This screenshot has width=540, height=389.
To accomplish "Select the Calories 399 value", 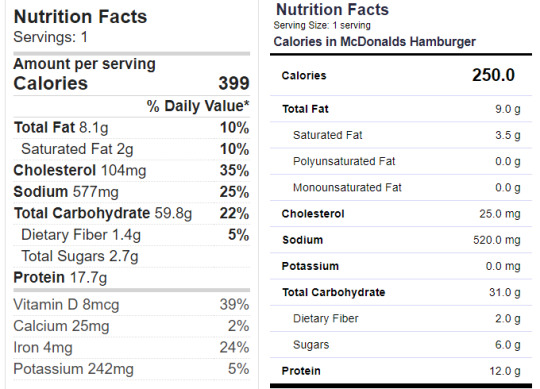I will 234,83.
